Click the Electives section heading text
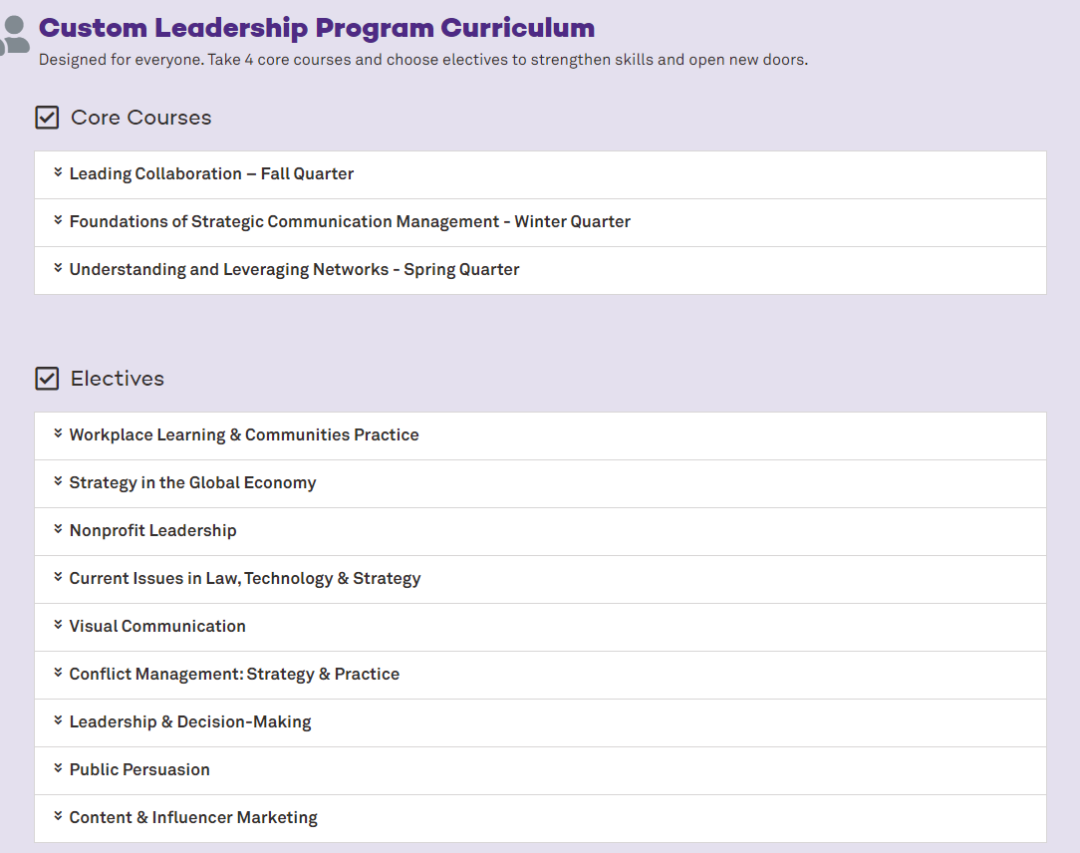Image resolution: width=1080 pixels, height=853 pixels. click(x=117, y=379)
